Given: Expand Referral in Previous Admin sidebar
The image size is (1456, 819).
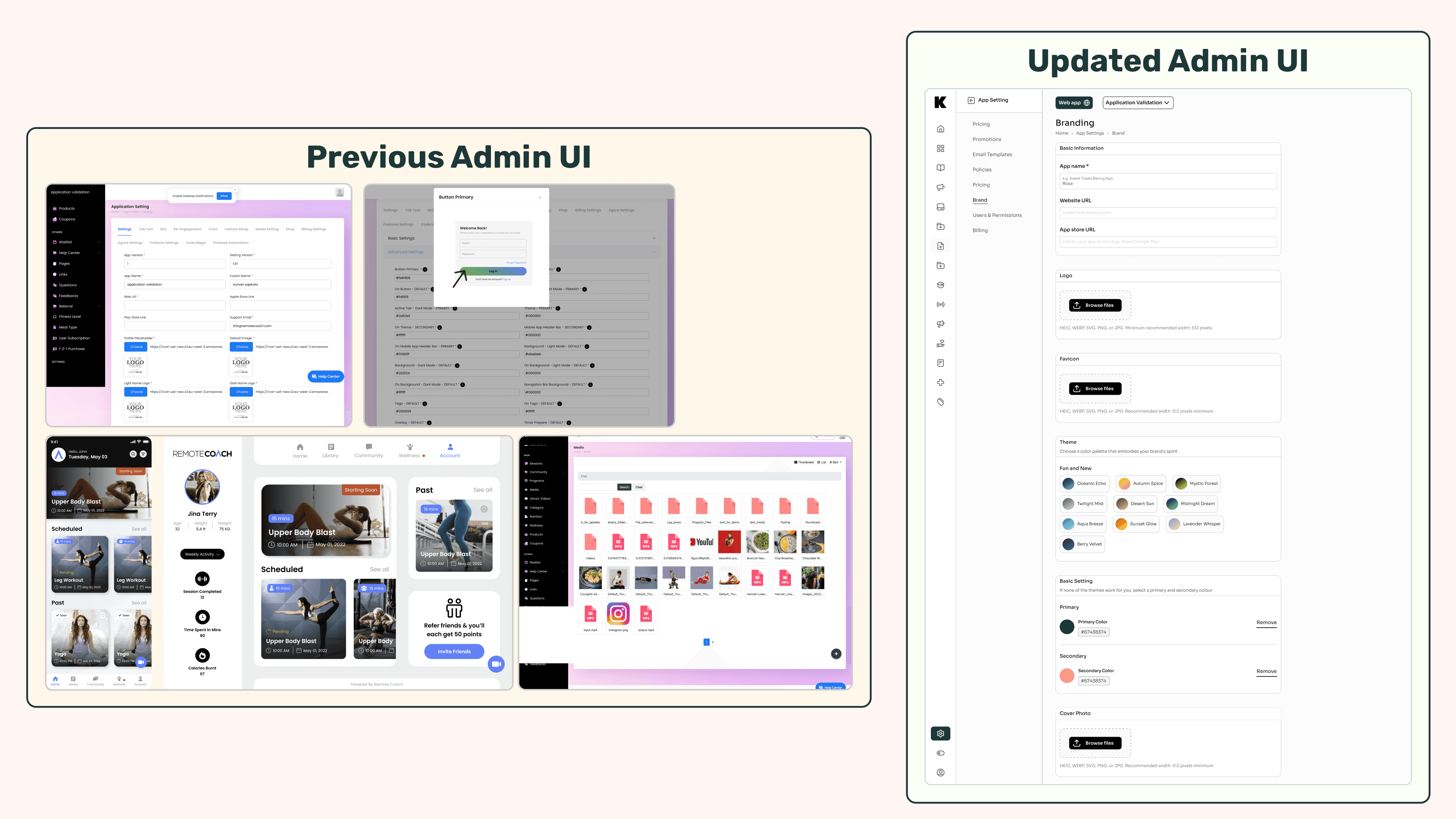Looking at the screenshot, I should (76, 306).
